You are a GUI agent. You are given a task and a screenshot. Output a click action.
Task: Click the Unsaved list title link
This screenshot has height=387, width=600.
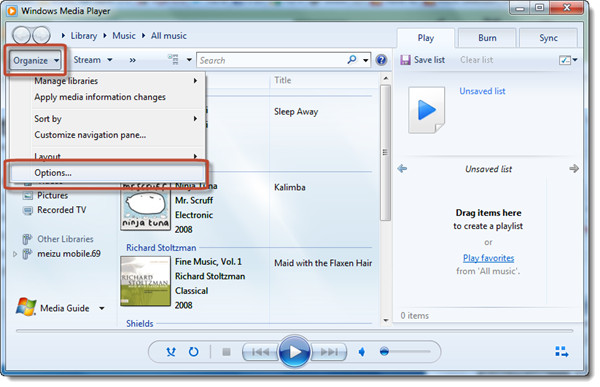[x=482, y=91]
